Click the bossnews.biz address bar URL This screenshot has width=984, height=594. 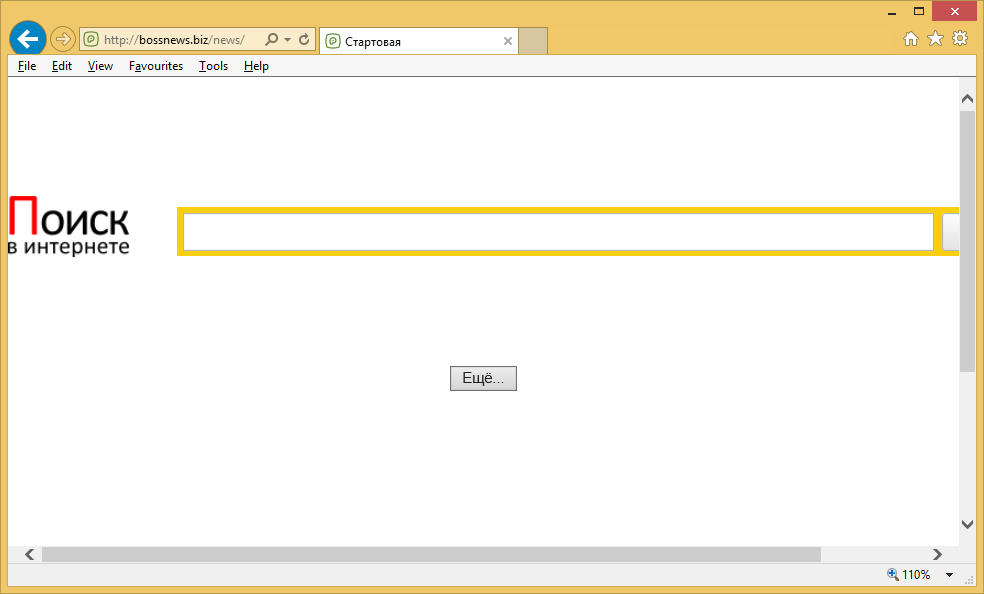[174, 40]
